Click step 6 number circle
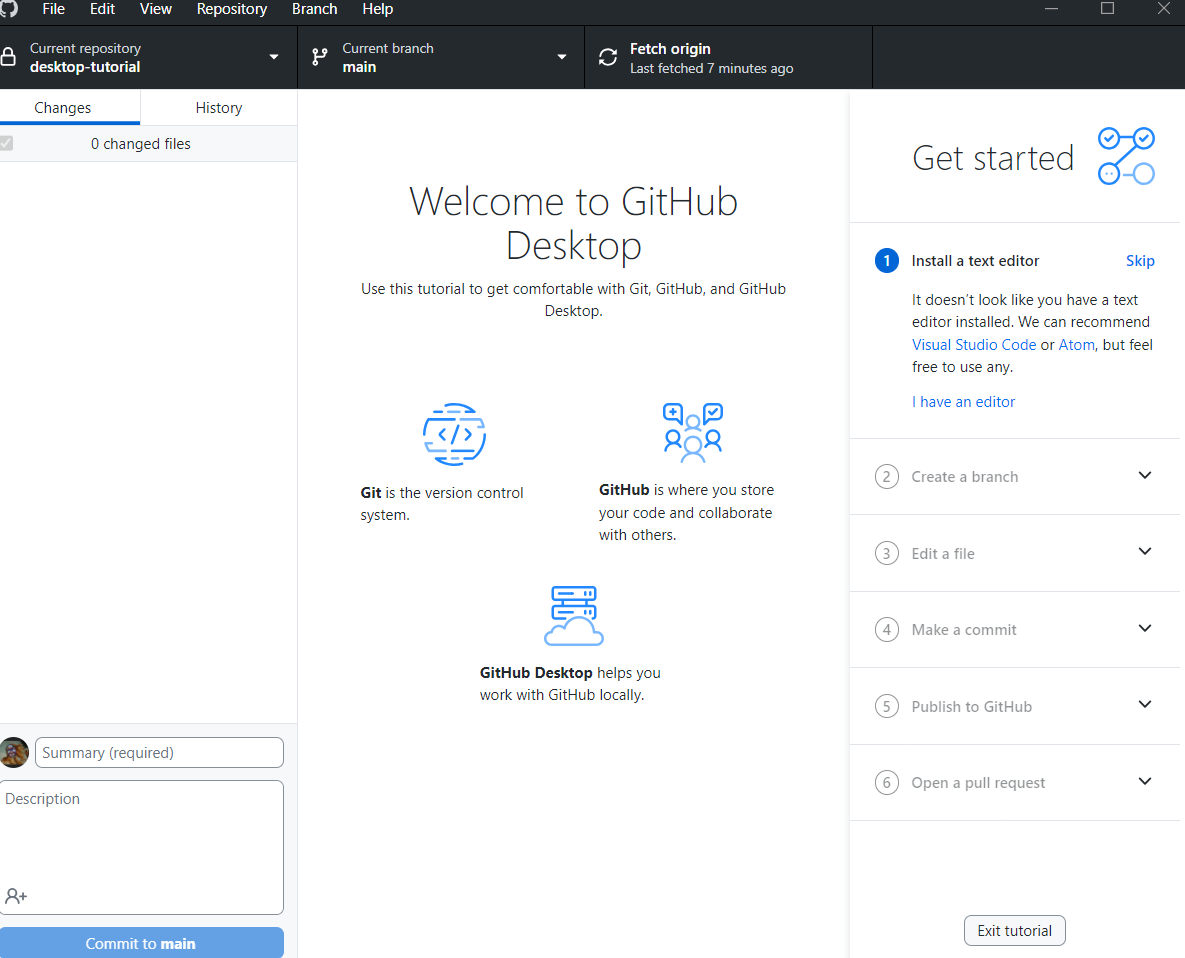 tap(886, 782)
